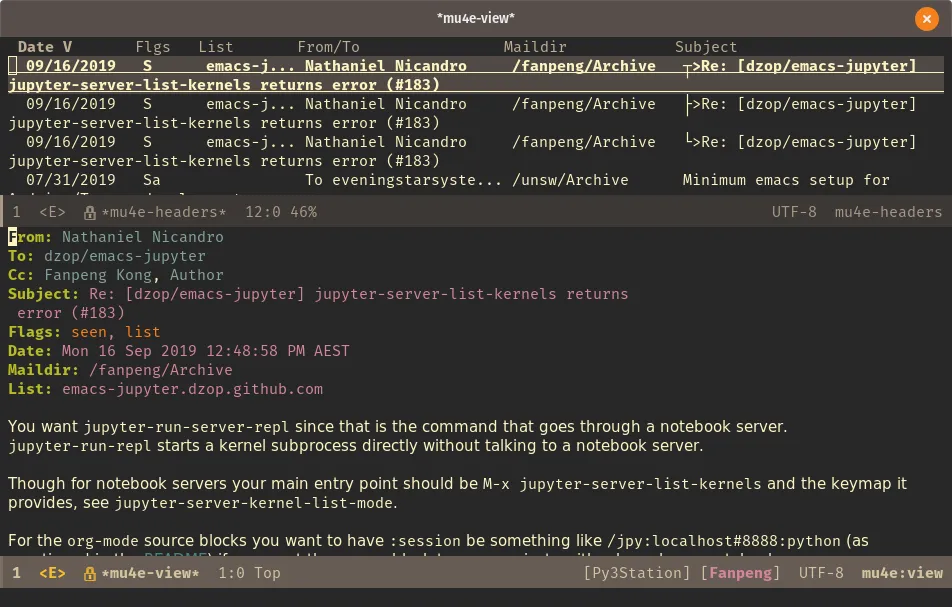Click the last thread message's corner branch marker
952x607 pixels.
690,142
